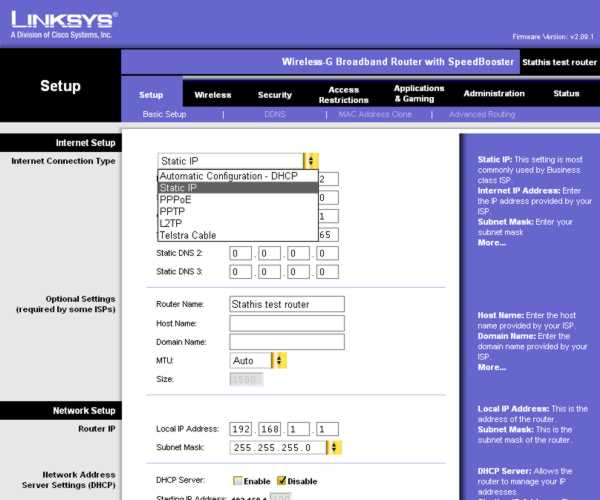600x500 pixels.
Task: Go to Basic Setup sub-tab
Action: pos(165,114)
